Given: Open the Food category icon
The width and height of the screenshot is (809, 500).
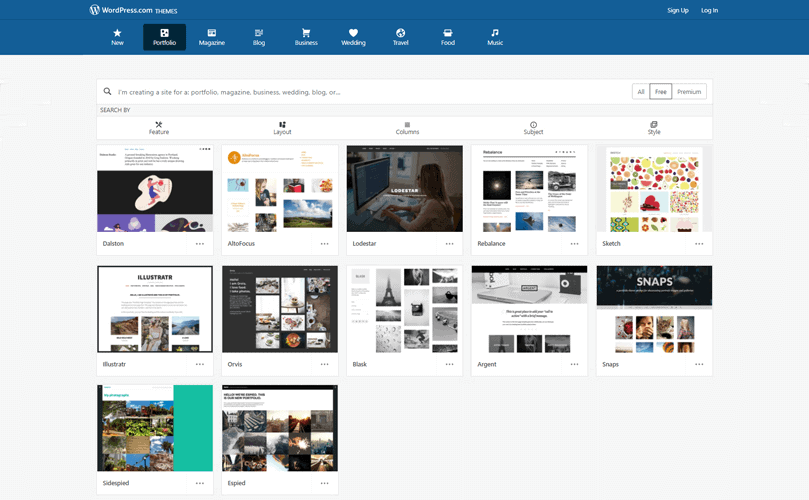Looking at the screenshot, I should 448,33.
